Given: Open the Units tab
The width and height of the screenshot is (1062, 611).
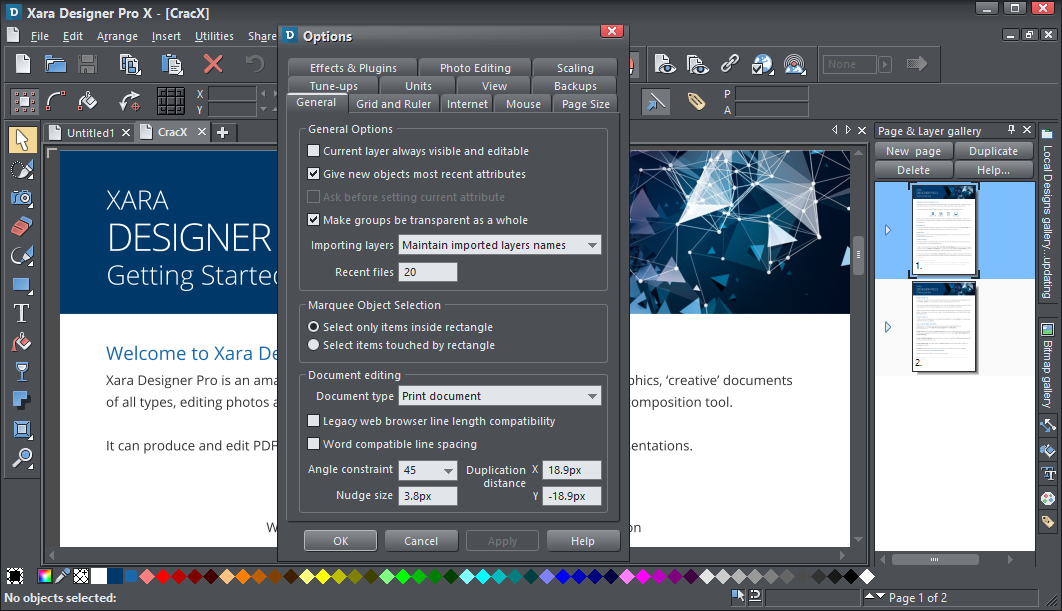Looking at the screenshot, I should tap(419, 86).
